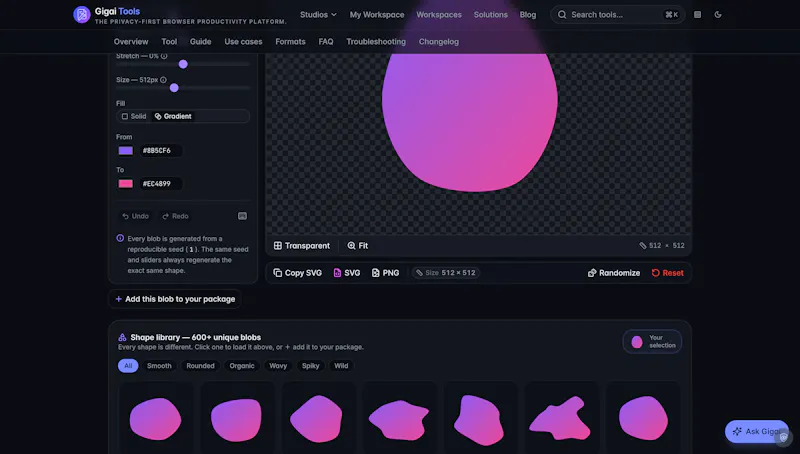This screenshot has width=800, height=454.
Task: Edit the From hex value #8B5CF6
Action: pyautogui.click(x=160, y=150)
